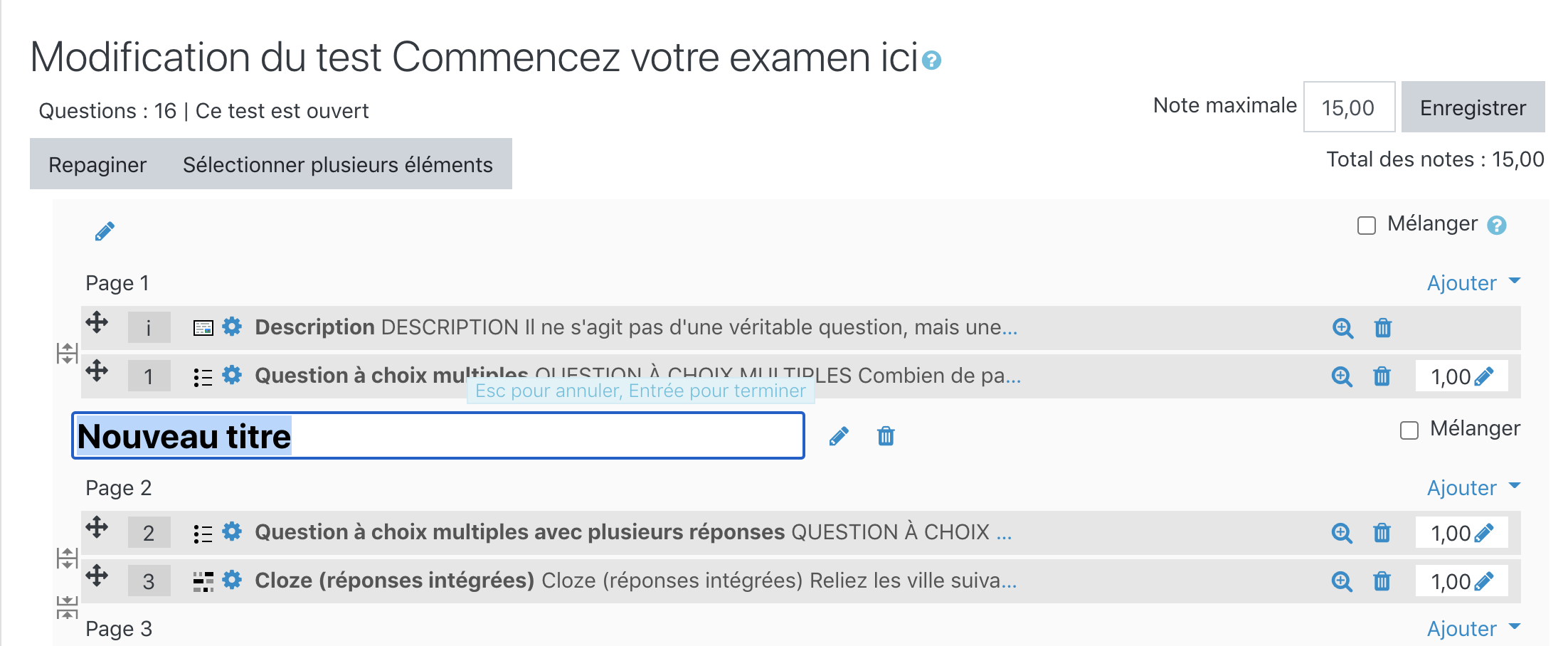Click Sélectionner plusieurs éléments

337,164
